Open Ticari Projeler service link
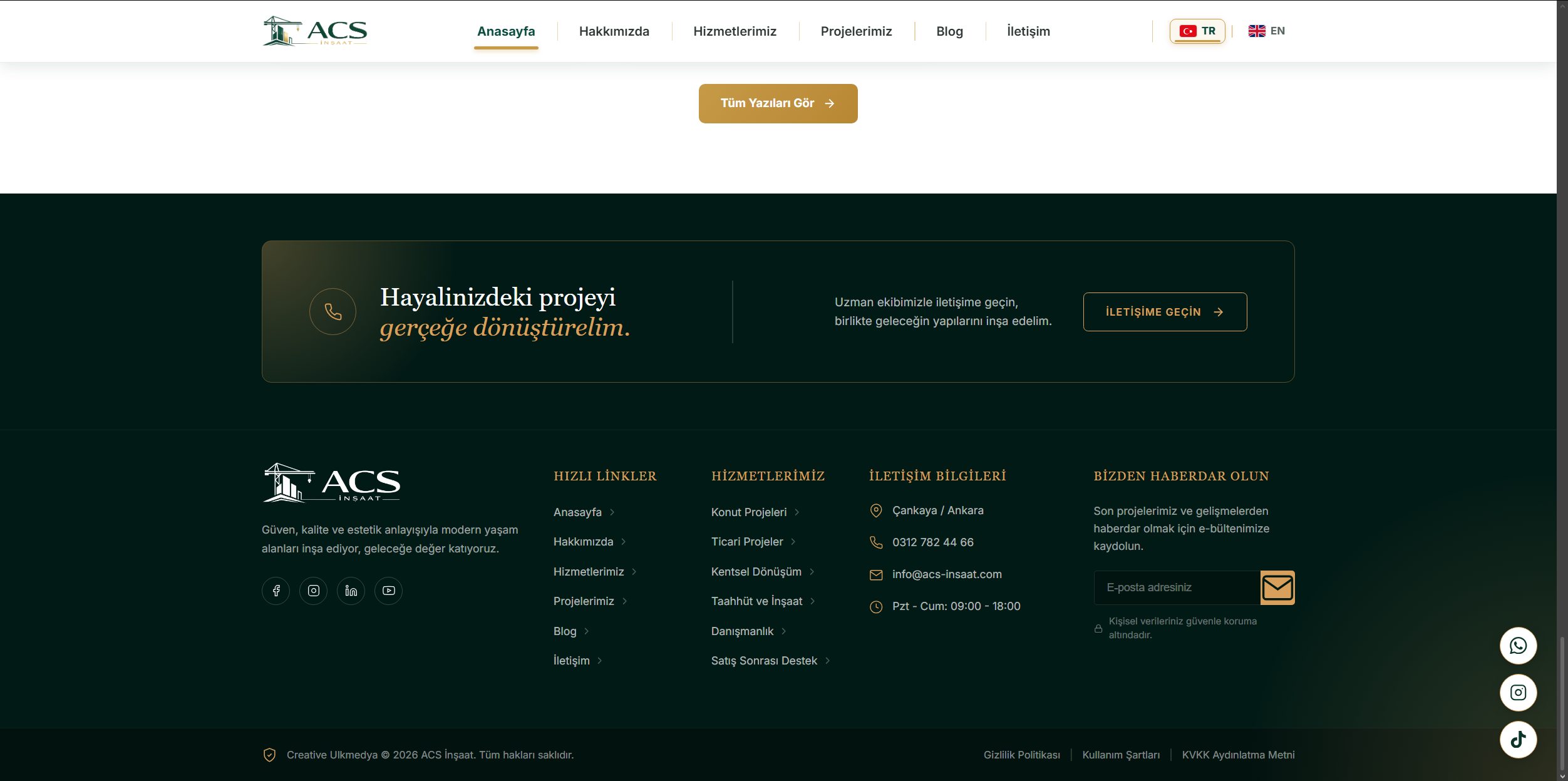Image resolution: width=1568 pixels, height=781 pixels. tap(753, 542)
